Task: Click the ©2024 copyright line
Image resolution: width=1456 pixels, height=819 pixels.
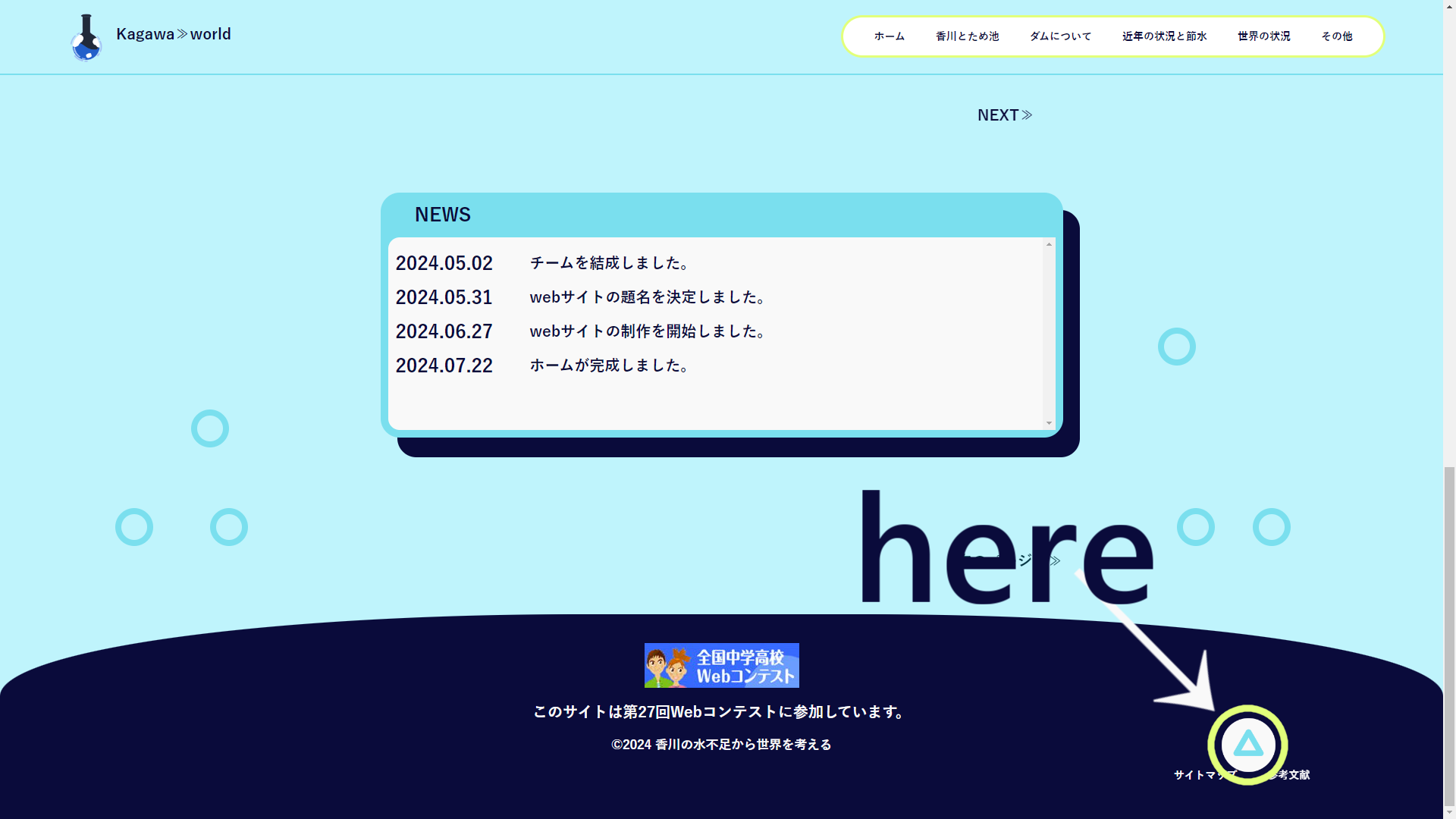Action: [x=721, y=745]
